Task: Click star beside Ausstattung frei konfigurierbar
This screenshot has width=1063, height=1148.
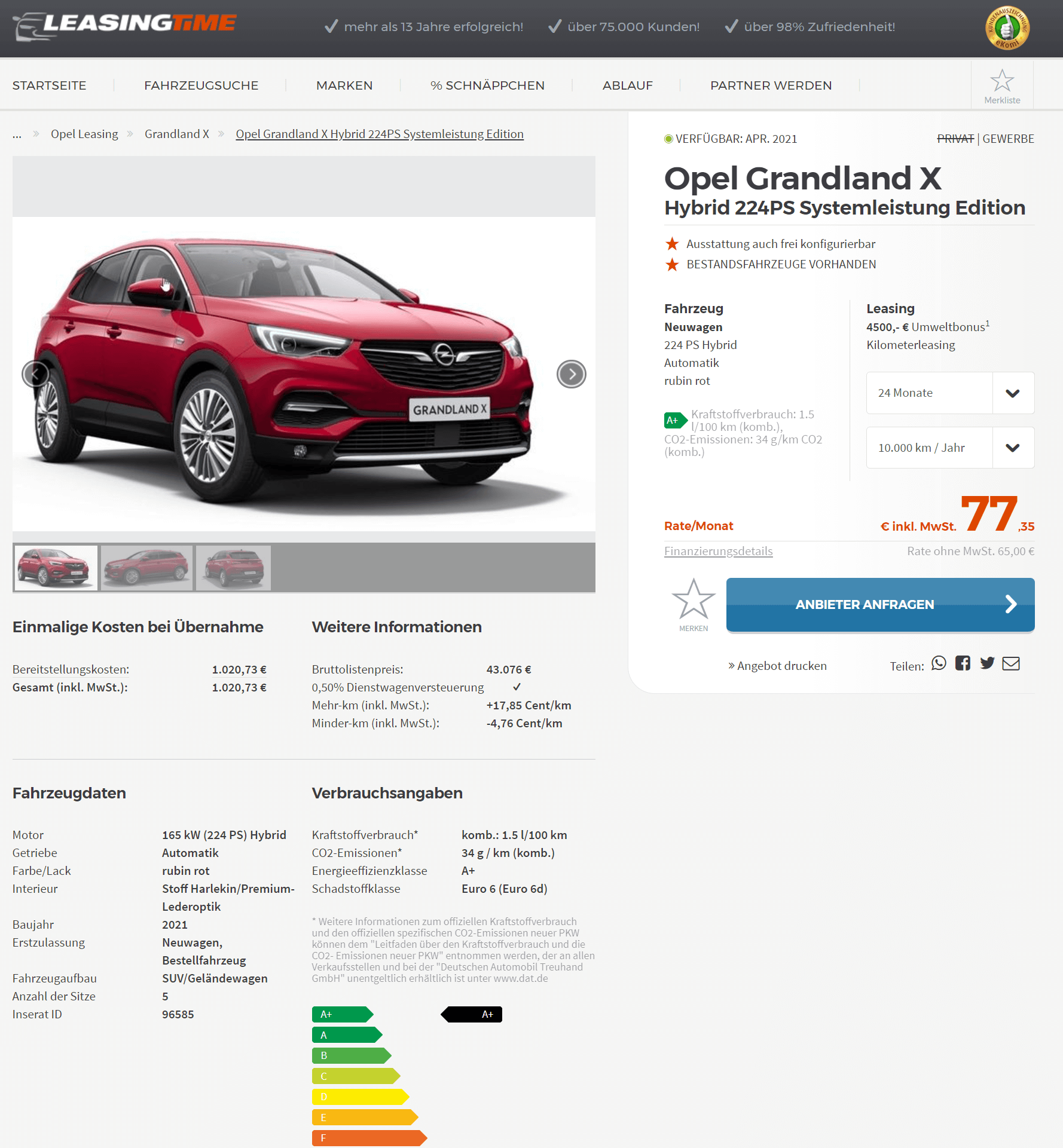Action: tap(672, 244)
